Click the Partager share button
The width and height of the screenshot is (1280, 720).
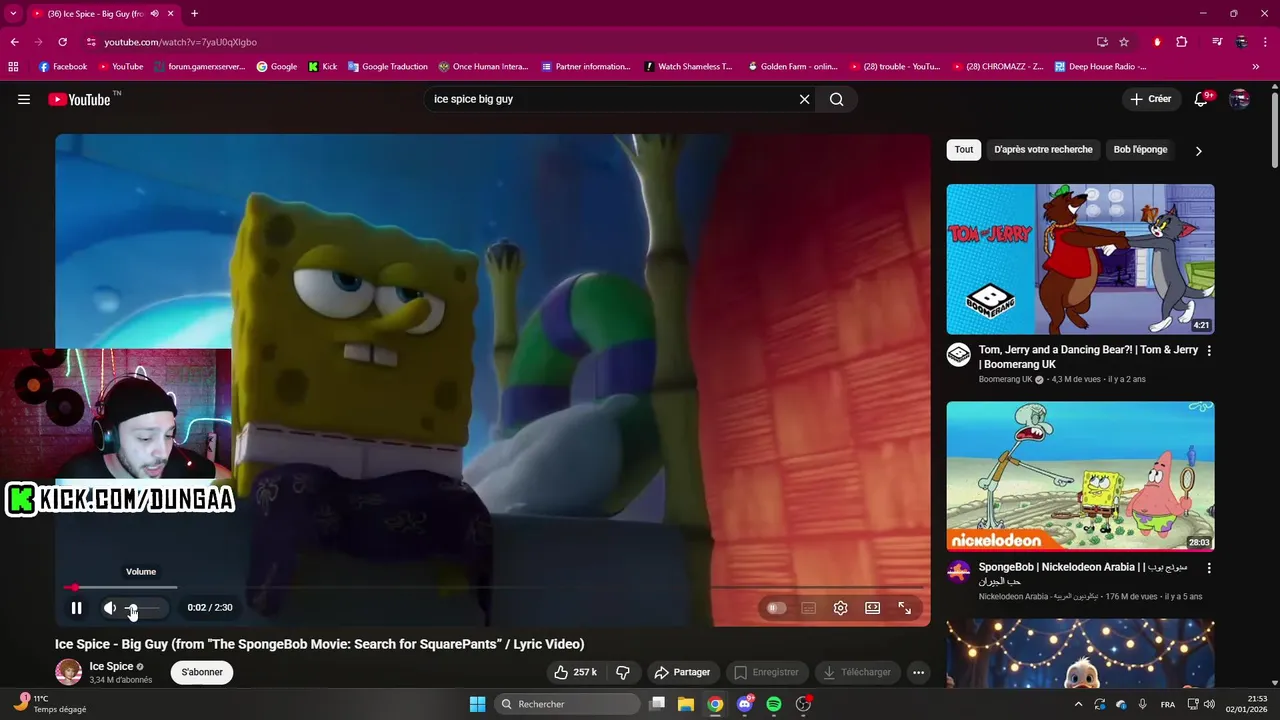[x=682, y=672]
